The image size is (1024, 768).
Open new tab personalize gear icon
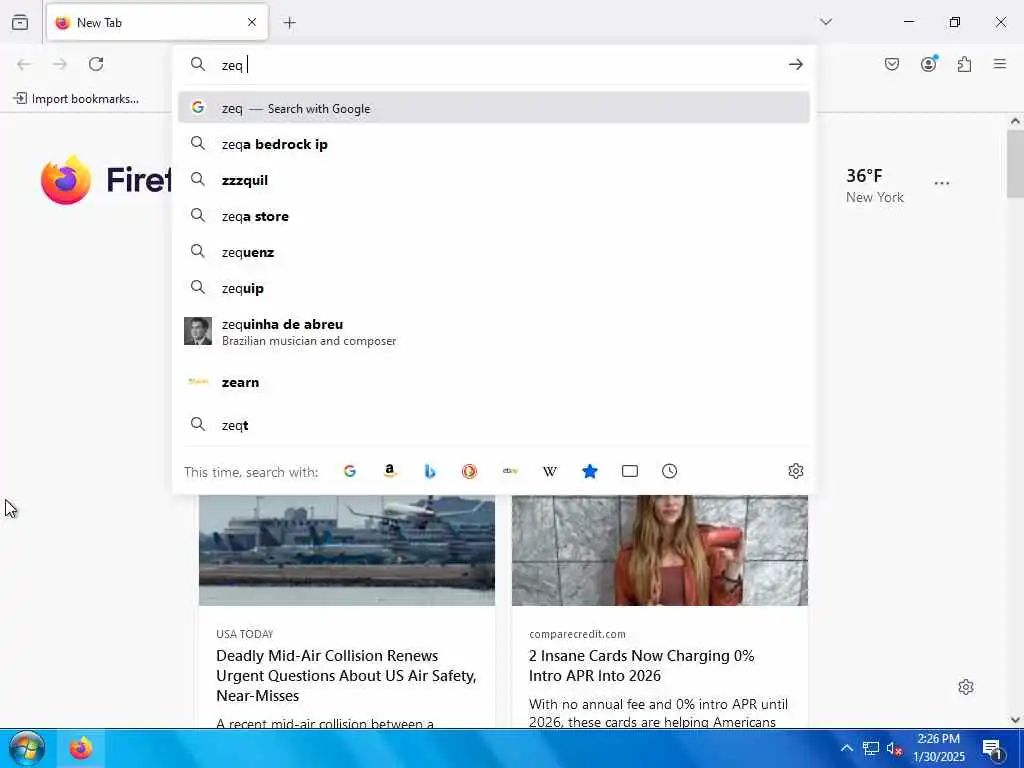coord(966,687)
